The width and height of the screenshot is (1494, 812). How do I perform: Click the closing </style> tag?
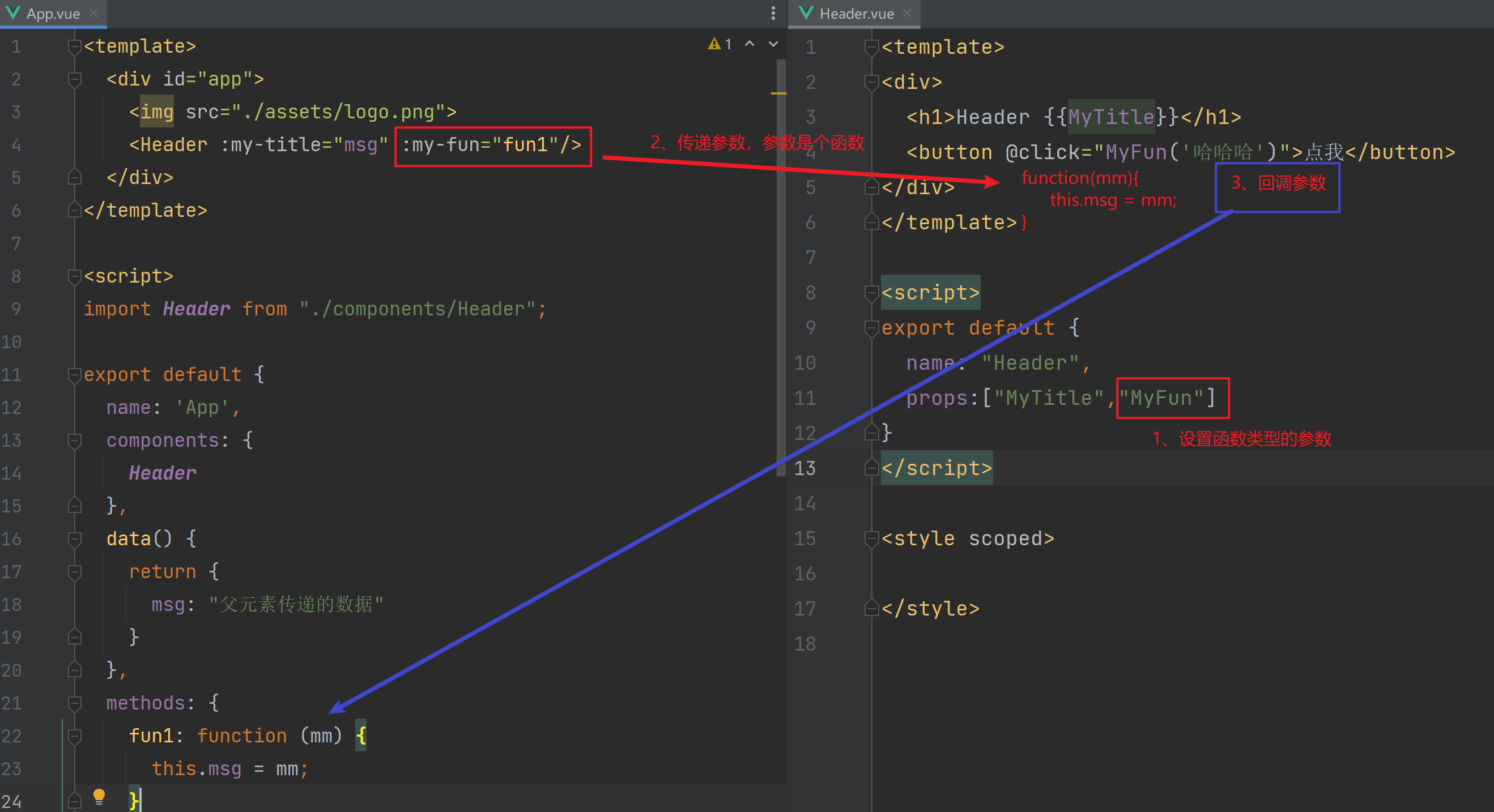coord(930,609)
